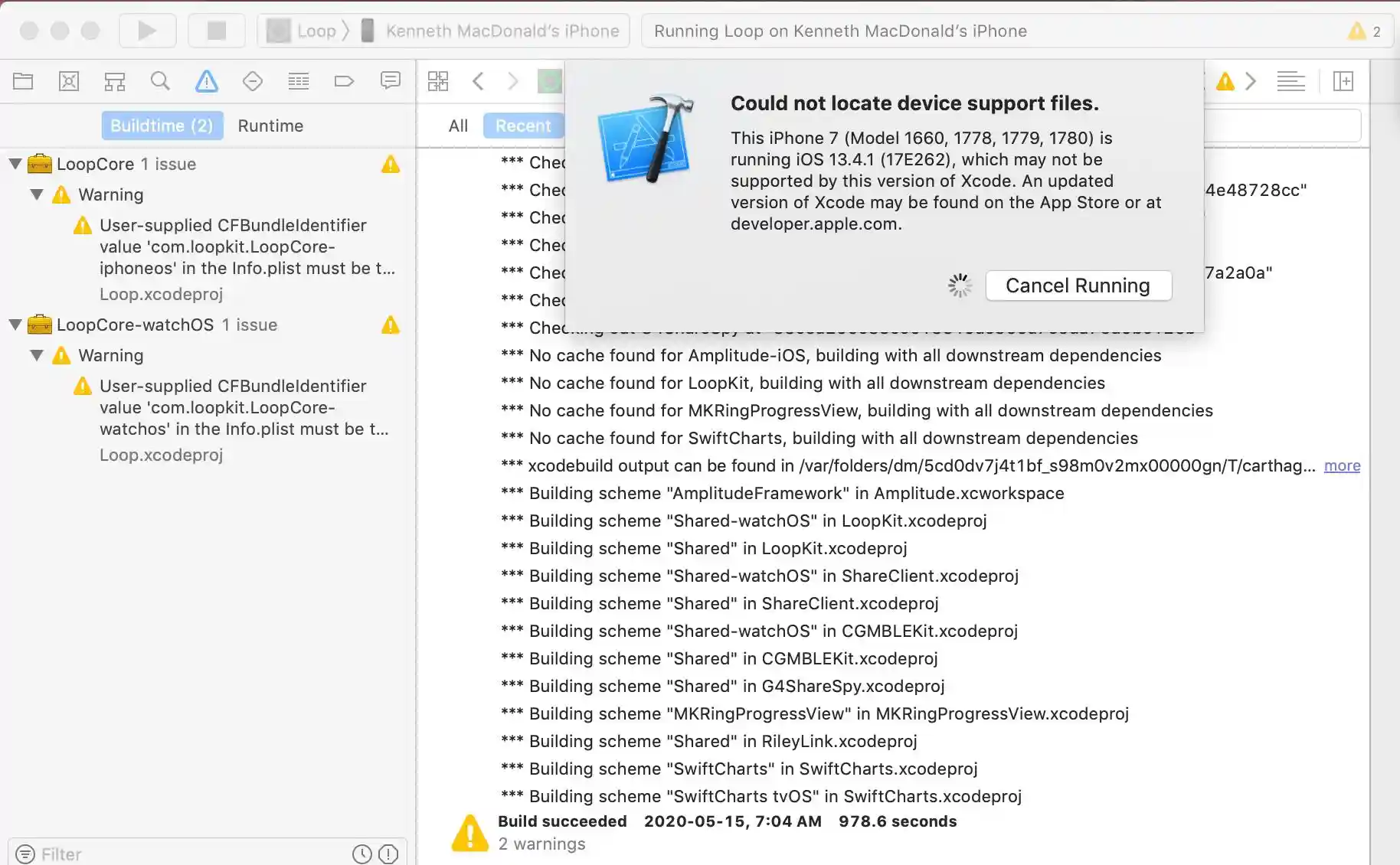Collapse the LoopCore issue group
This screenshot has height=865, width=1400.
coord(13,163)
